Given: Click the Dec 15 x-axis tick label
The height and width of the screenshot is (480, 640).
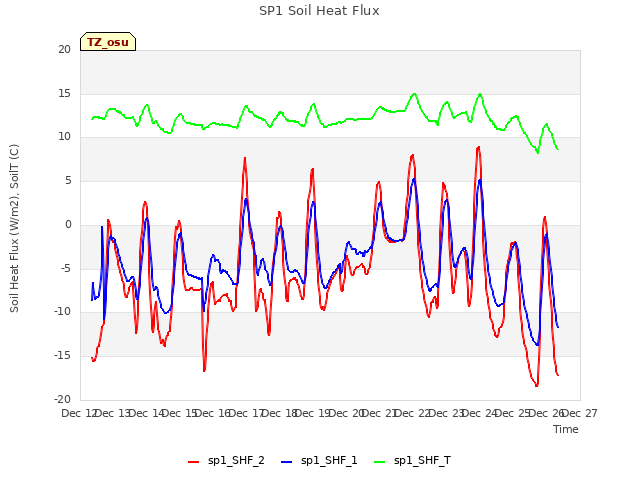Looking at the screenshot, I should coord(180,413).
